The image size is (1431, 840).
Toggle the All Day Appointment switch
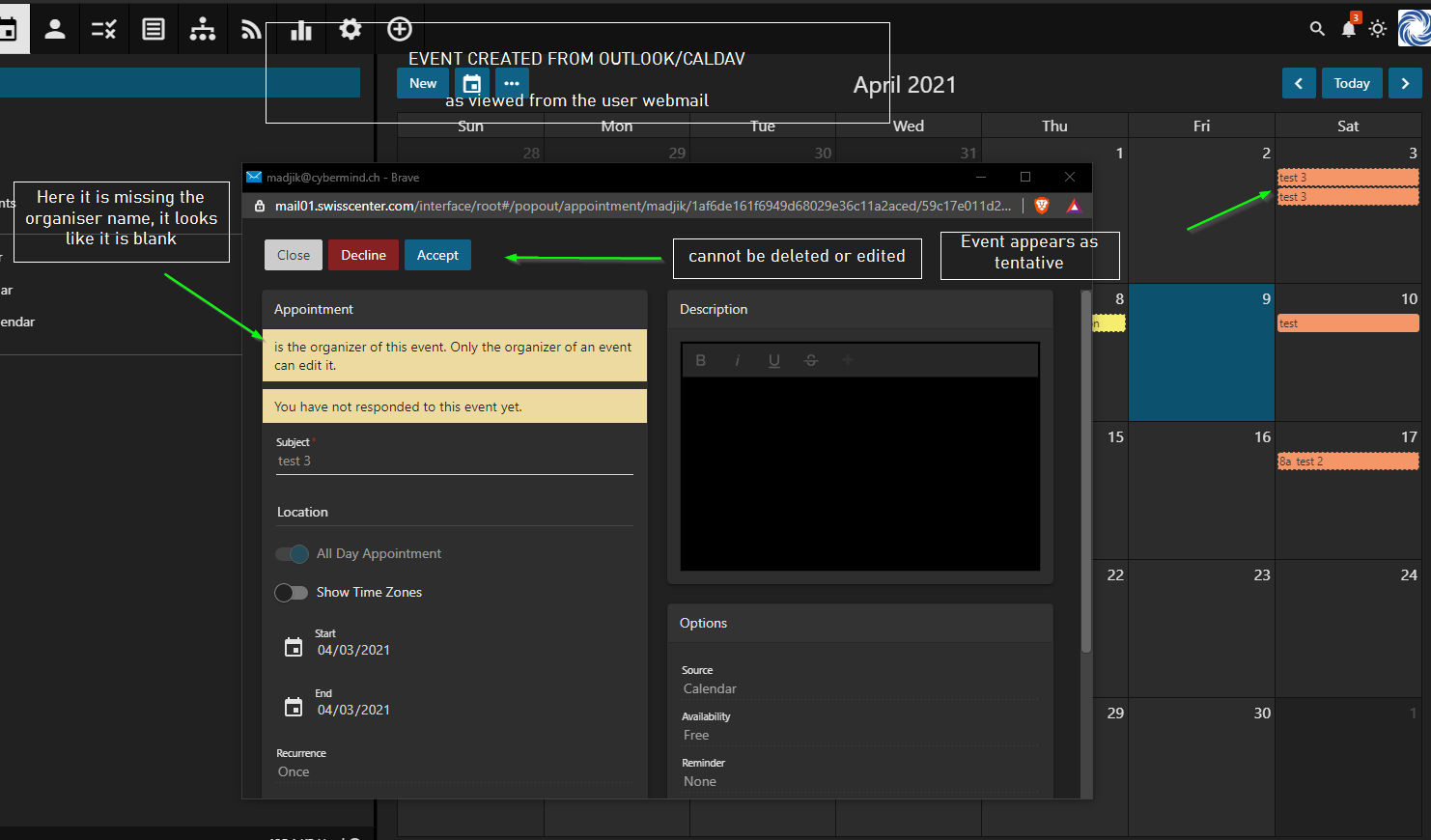pos(292,554)
